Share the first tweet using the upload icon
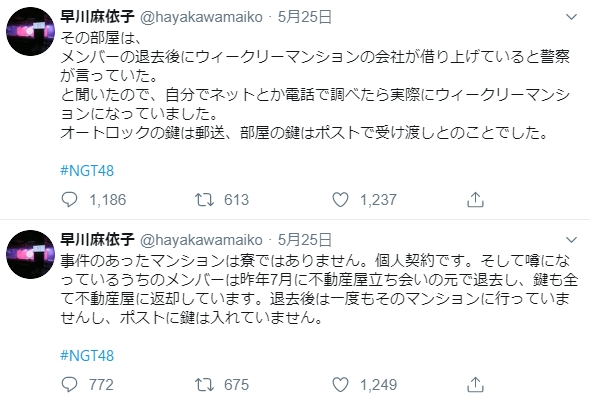The width and height of the screenshot is (590, 398). coord(475,200)
